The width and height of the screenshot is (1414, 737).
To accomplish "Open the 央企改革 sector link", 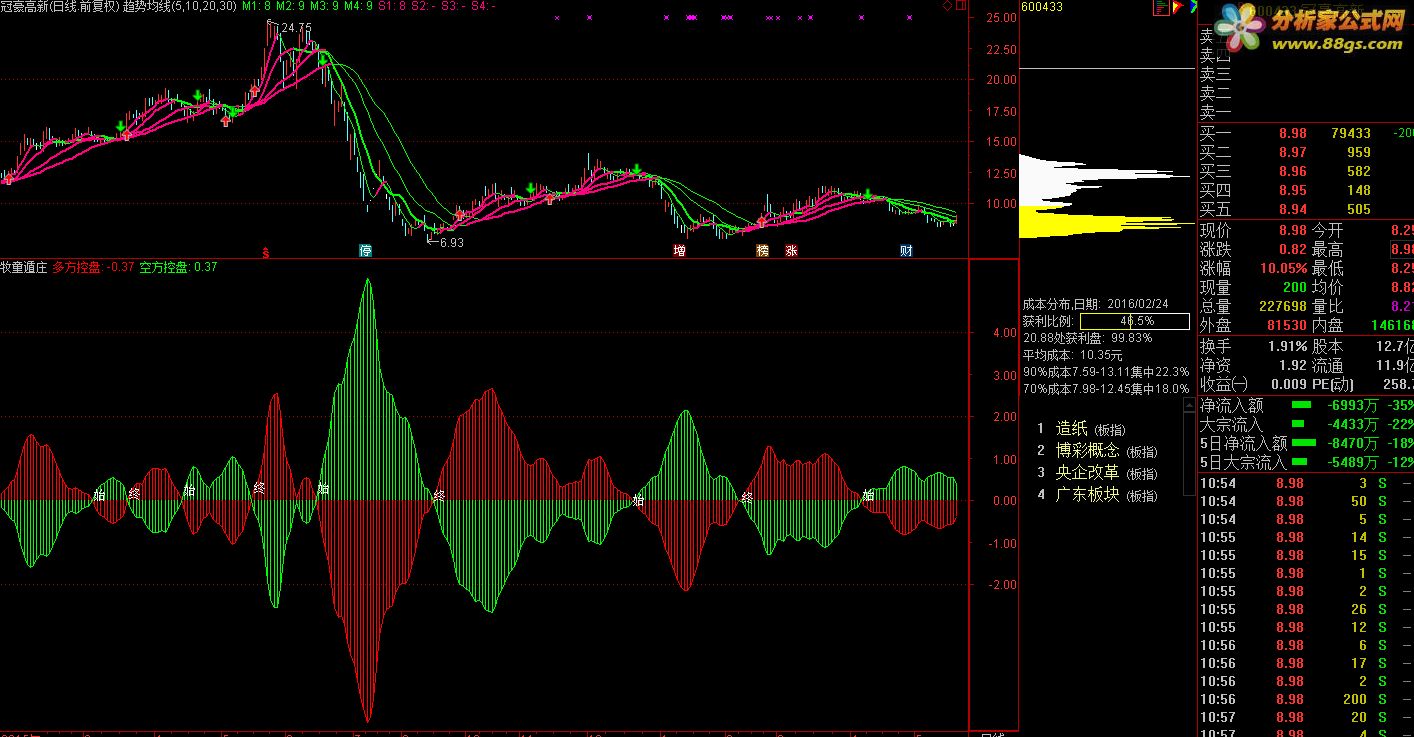I will (1087, 473).
